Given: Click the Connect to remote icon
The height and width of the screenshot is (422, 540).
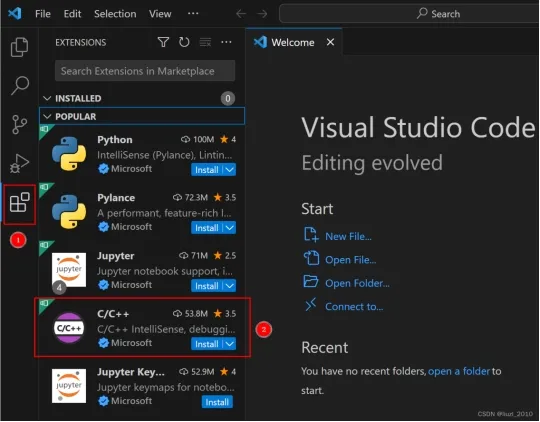Looking at the screenshot, I should [x=311, y=305].
